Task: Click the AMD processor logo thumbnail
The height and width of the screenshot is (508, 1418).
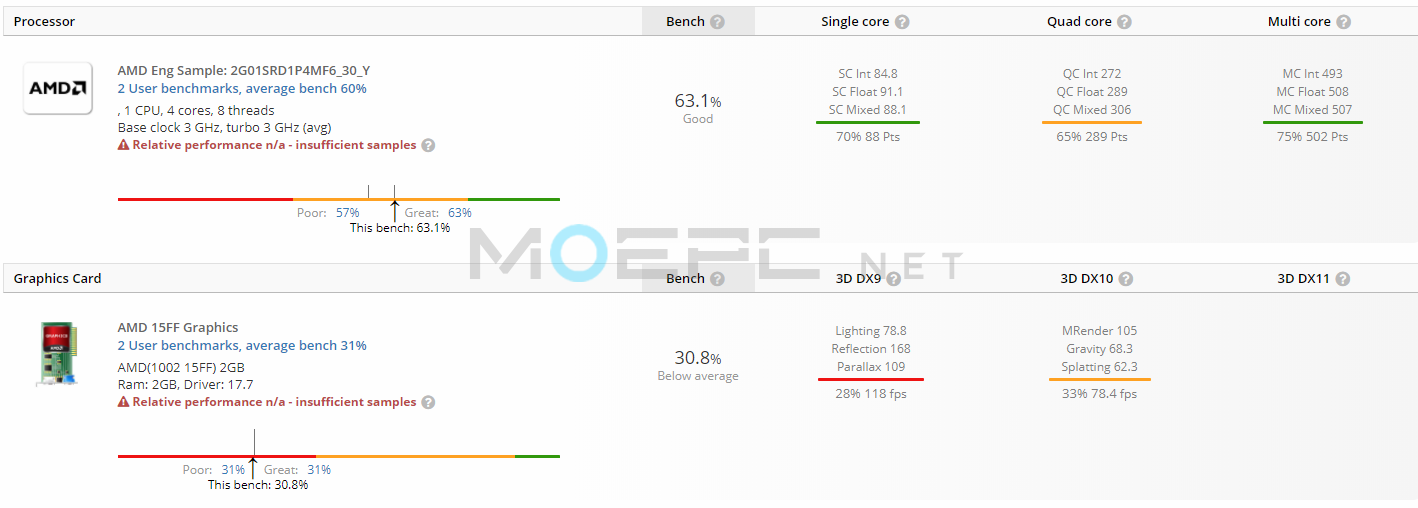Action: (58, 88)
